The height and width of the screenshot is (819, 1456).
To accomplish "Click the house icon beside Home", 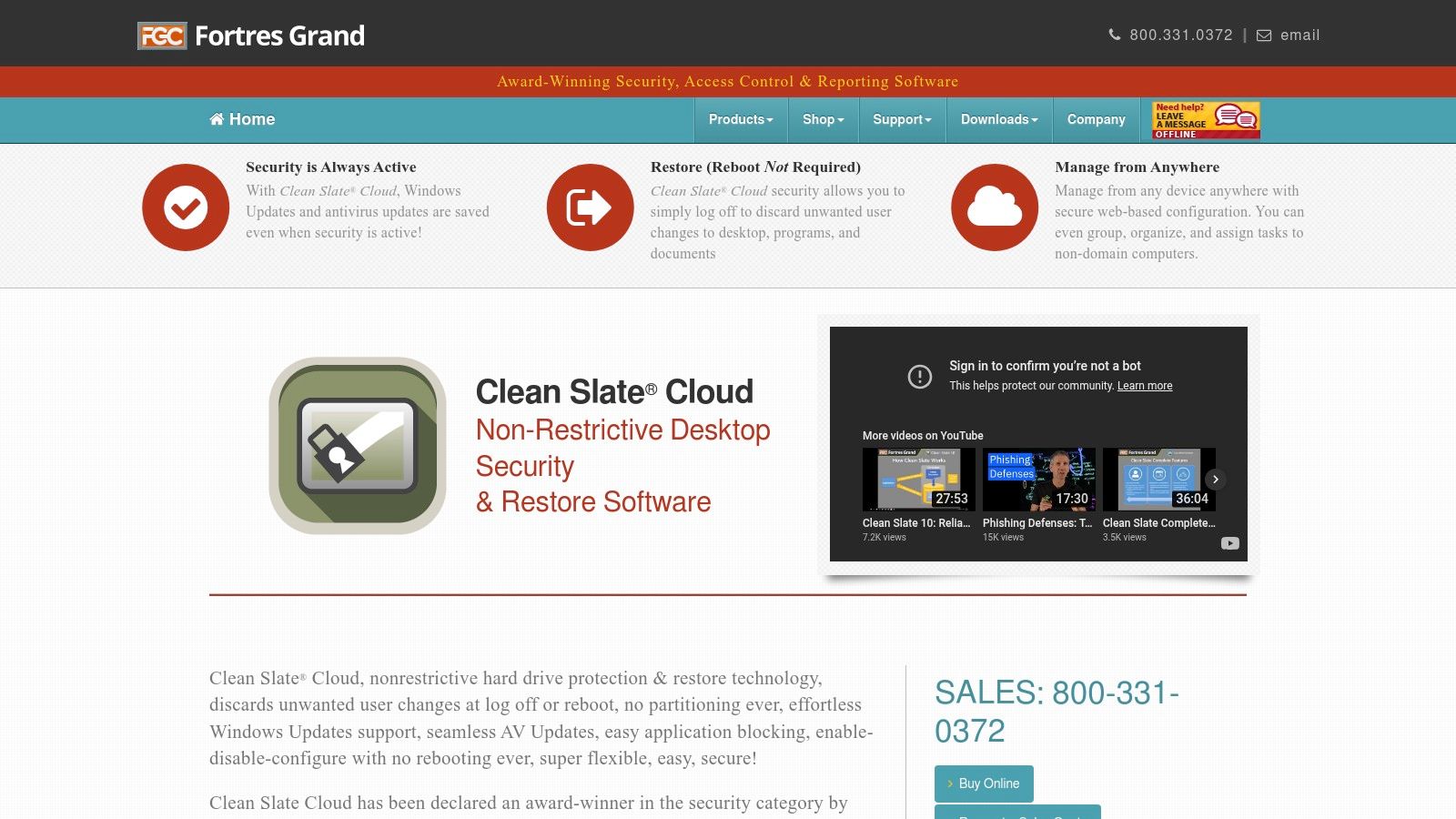I will tap(217, 119).
